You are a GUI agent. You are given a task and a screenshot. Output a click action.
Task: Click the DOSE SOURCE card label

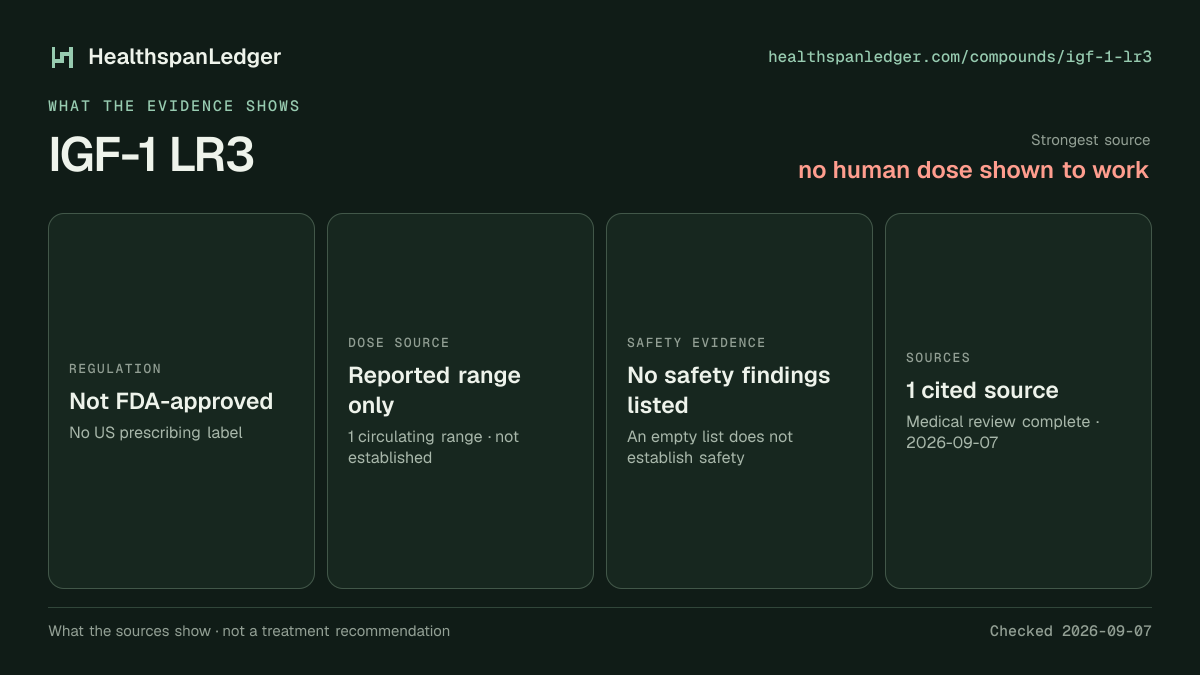[x=399, y=343]
